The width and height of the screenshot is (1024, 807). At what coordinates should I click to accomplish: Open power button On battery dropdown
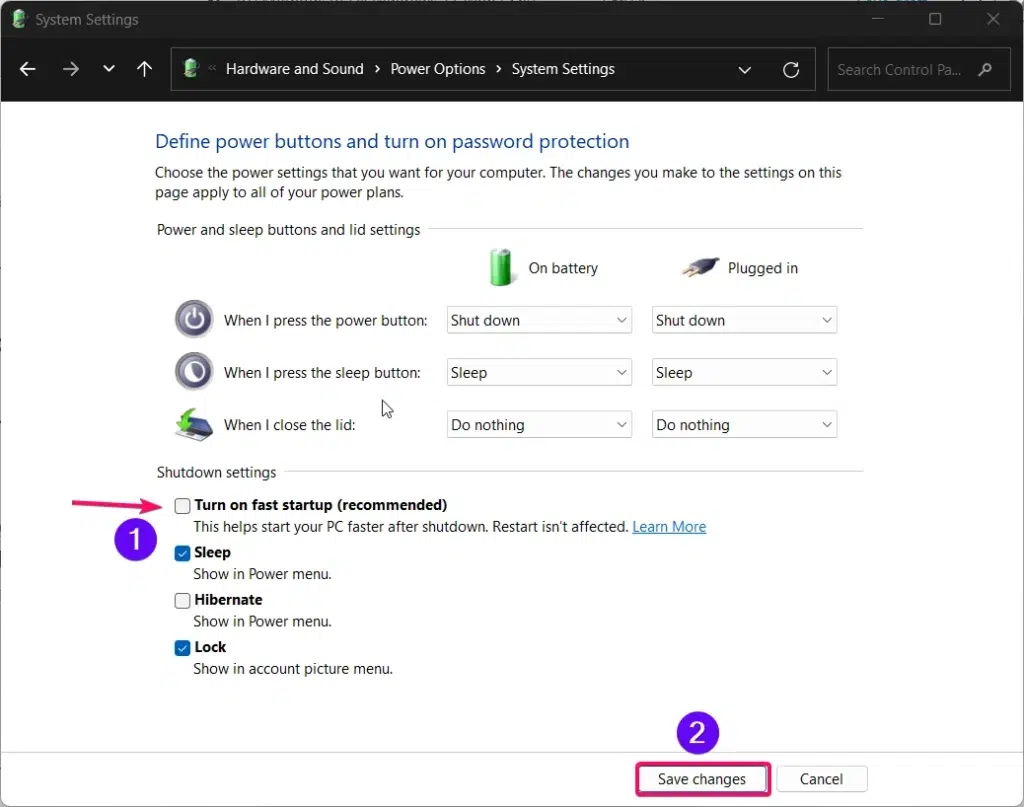coord(539,320)
